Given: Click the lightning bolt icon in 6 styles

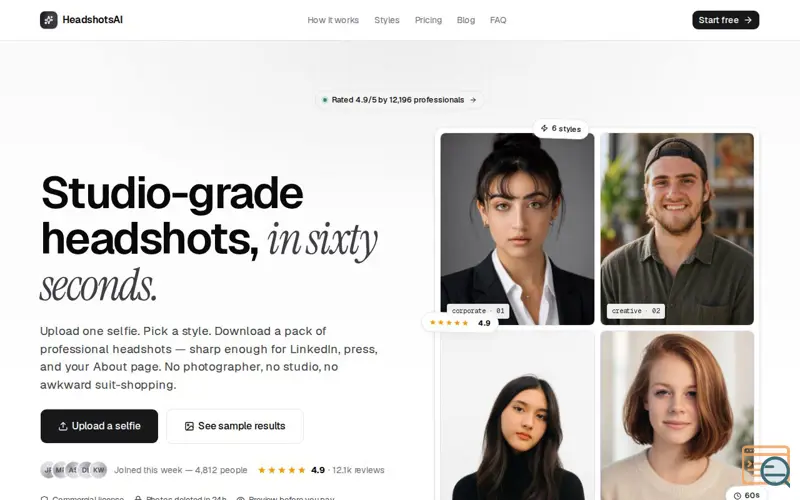Looking at the screenshot, I should pos(544,129).
